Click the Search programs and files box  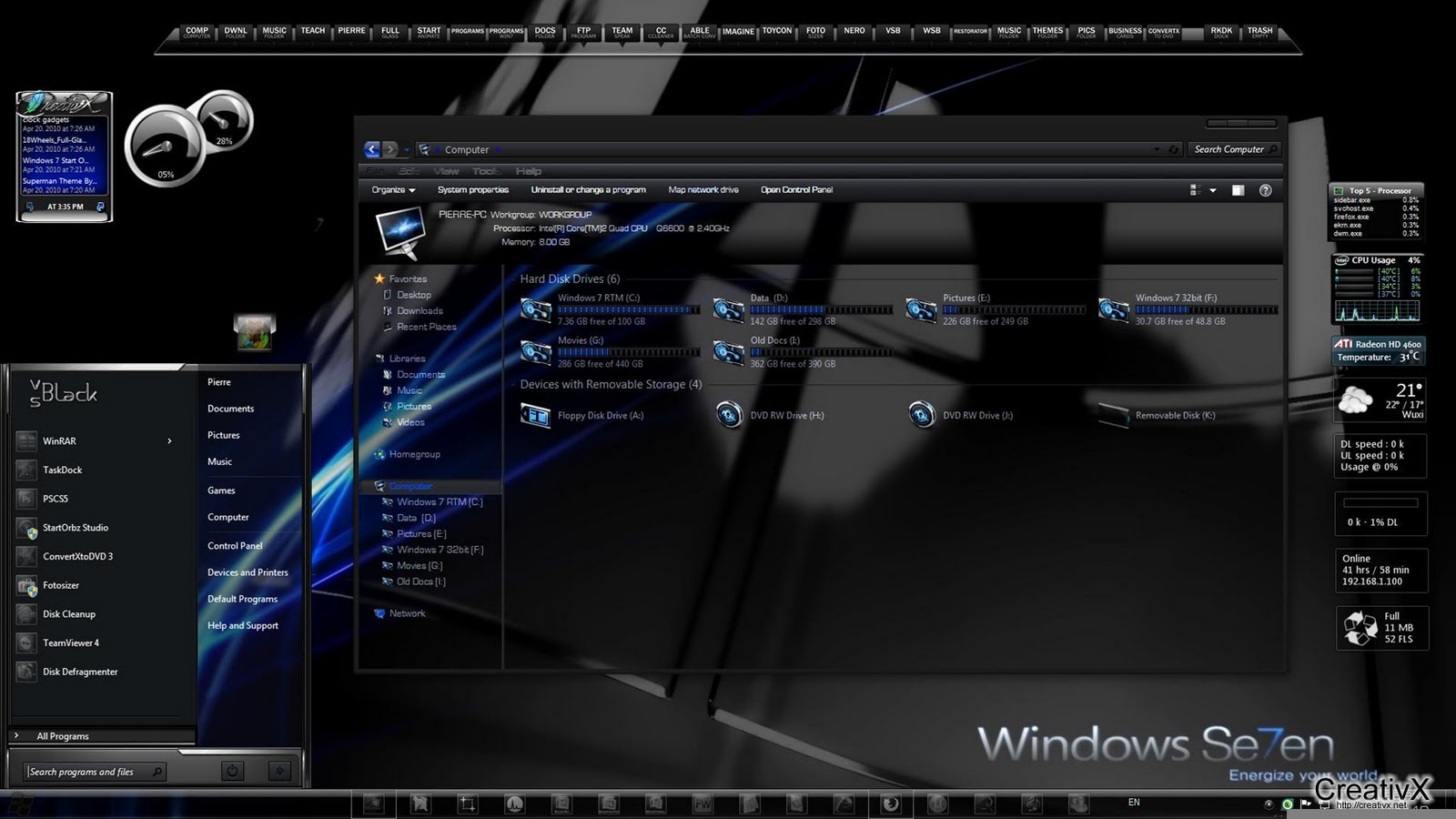point(95,772)
